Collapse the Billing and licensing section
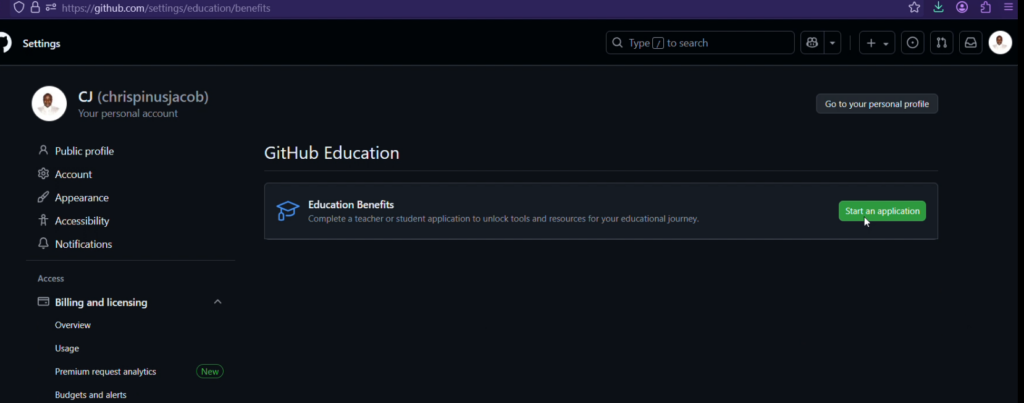Screen dimensions: 1024x403 pyautogui.click(x=218, y=302)
